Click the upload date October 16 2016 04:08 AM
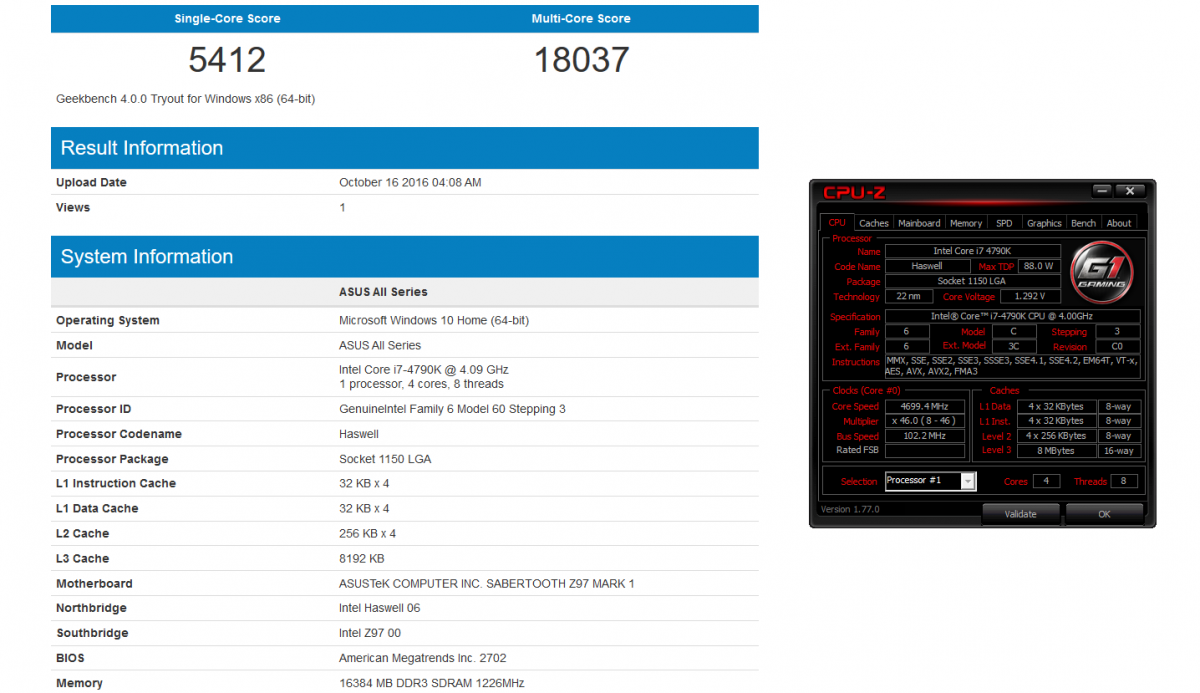 point(410,183)
